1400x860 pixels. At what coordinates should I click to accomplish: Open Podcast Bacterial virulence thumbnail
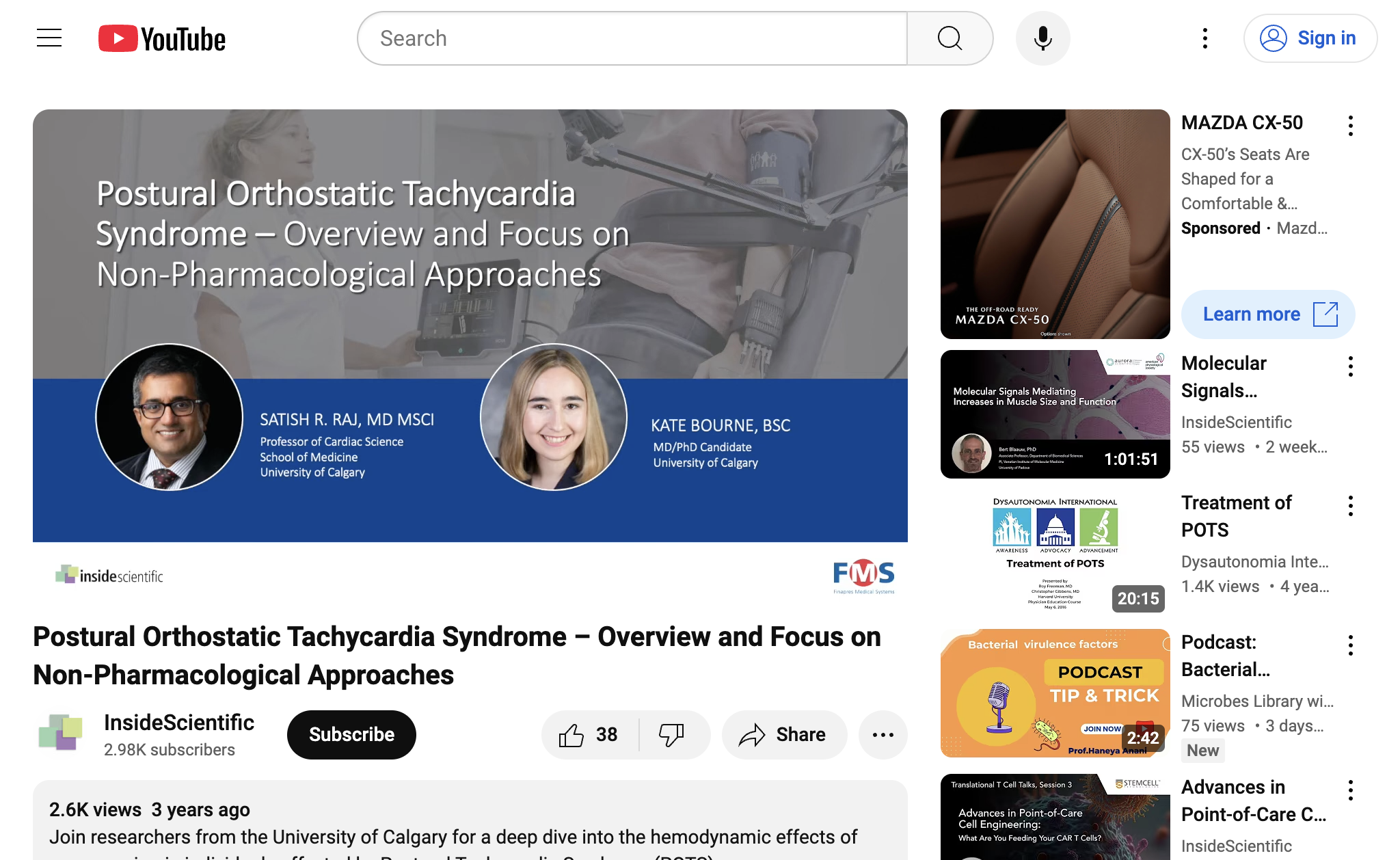point(1055,693)
